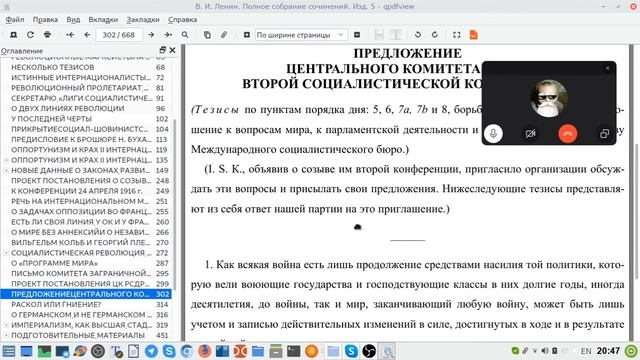Click orange presentation icon in toolbar

pos(473,35)
